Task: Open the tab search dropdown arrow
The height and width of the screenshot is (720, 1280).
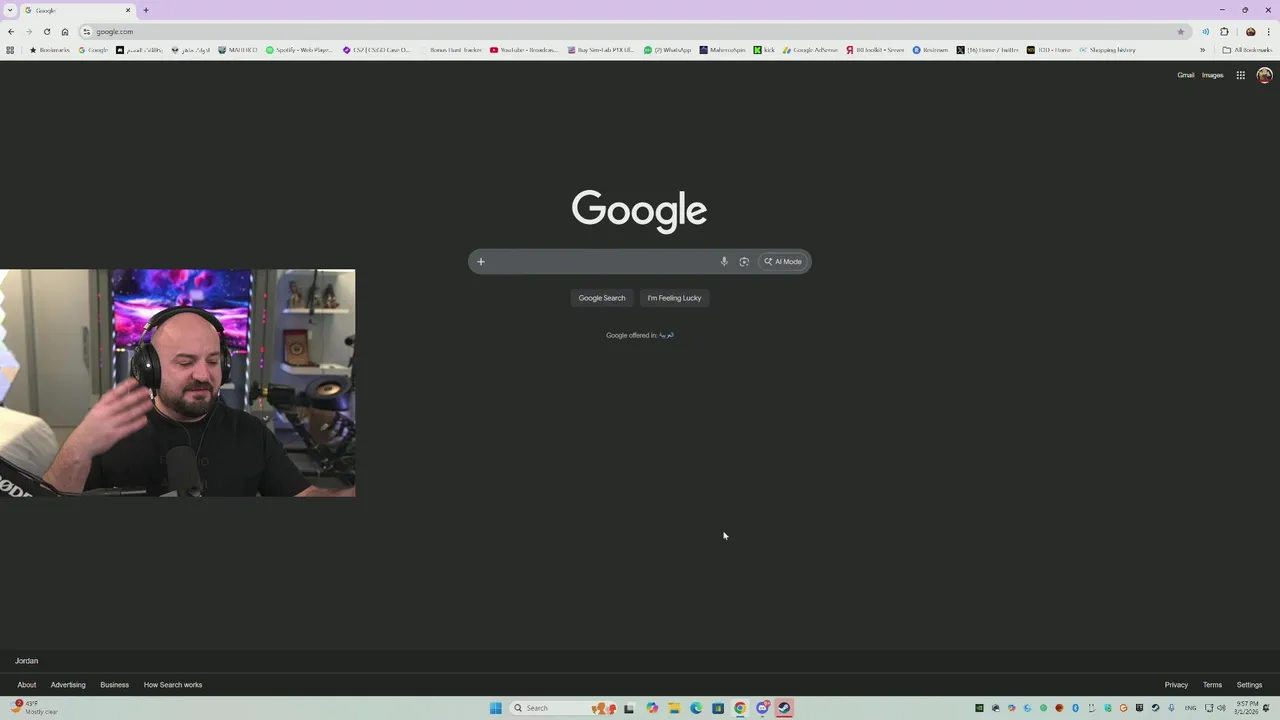Action: (10, 10)
